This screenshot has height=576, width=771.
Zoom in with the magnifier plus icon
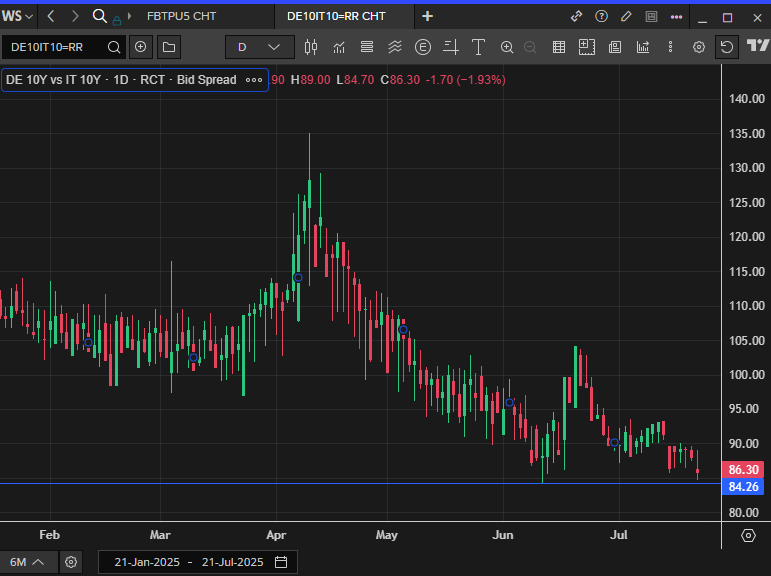point(507,47)
